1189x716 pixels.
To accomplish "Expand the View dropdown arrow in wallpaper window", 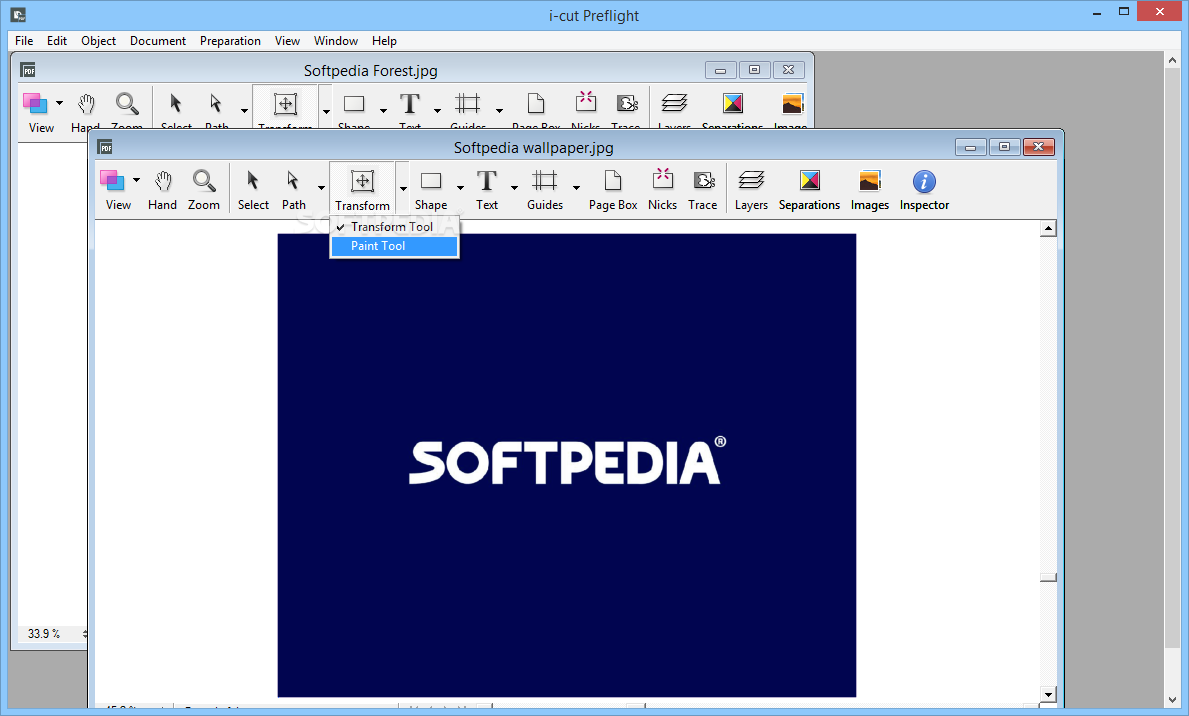I will (x=136, y=181).
